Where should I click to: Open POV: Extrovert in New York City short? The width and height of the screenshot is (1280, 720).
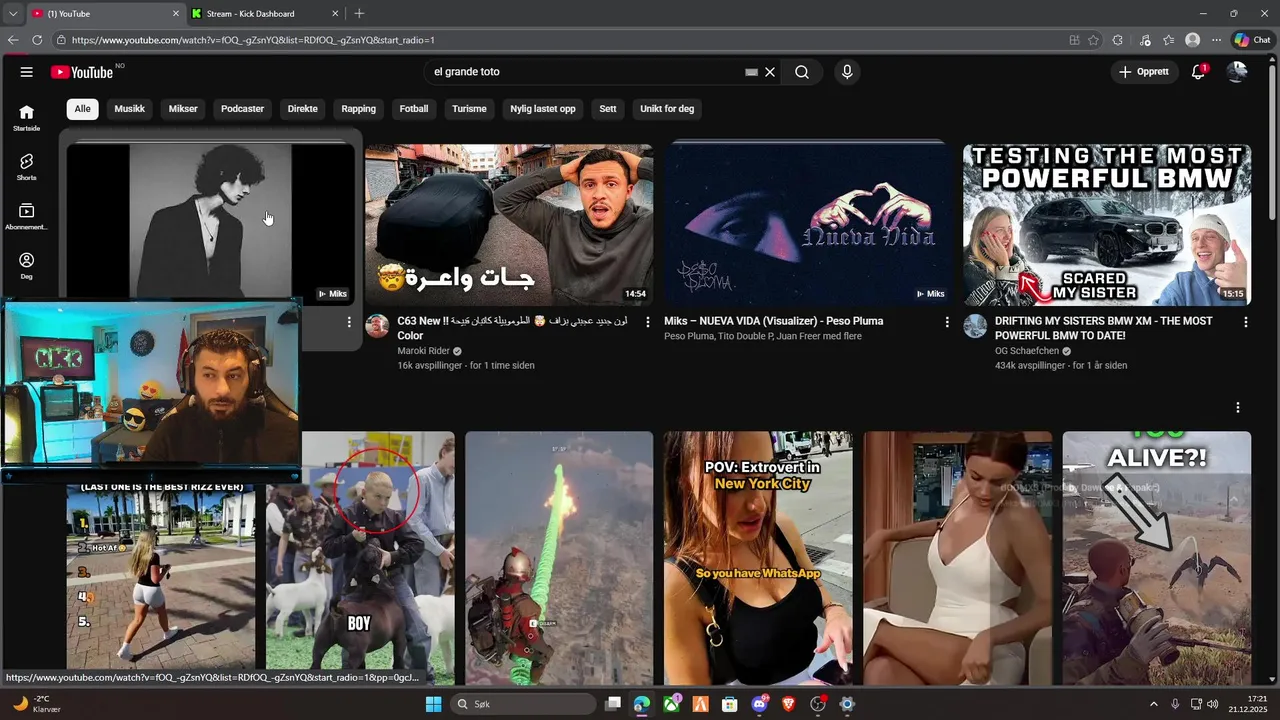point(758,558)
